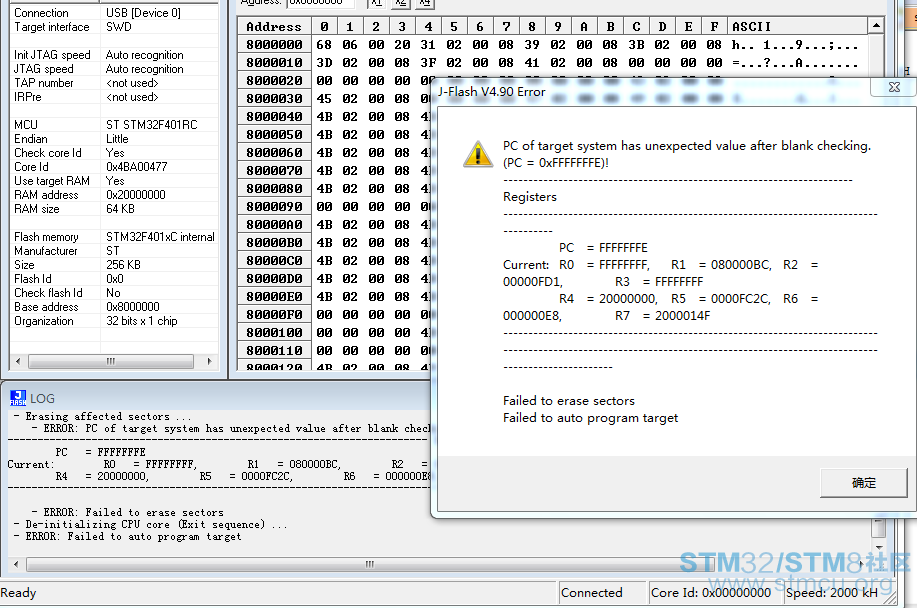Click address row 8000010 in hex table
This screenshot has height=608, width=917.
click(x=274, y=63)
